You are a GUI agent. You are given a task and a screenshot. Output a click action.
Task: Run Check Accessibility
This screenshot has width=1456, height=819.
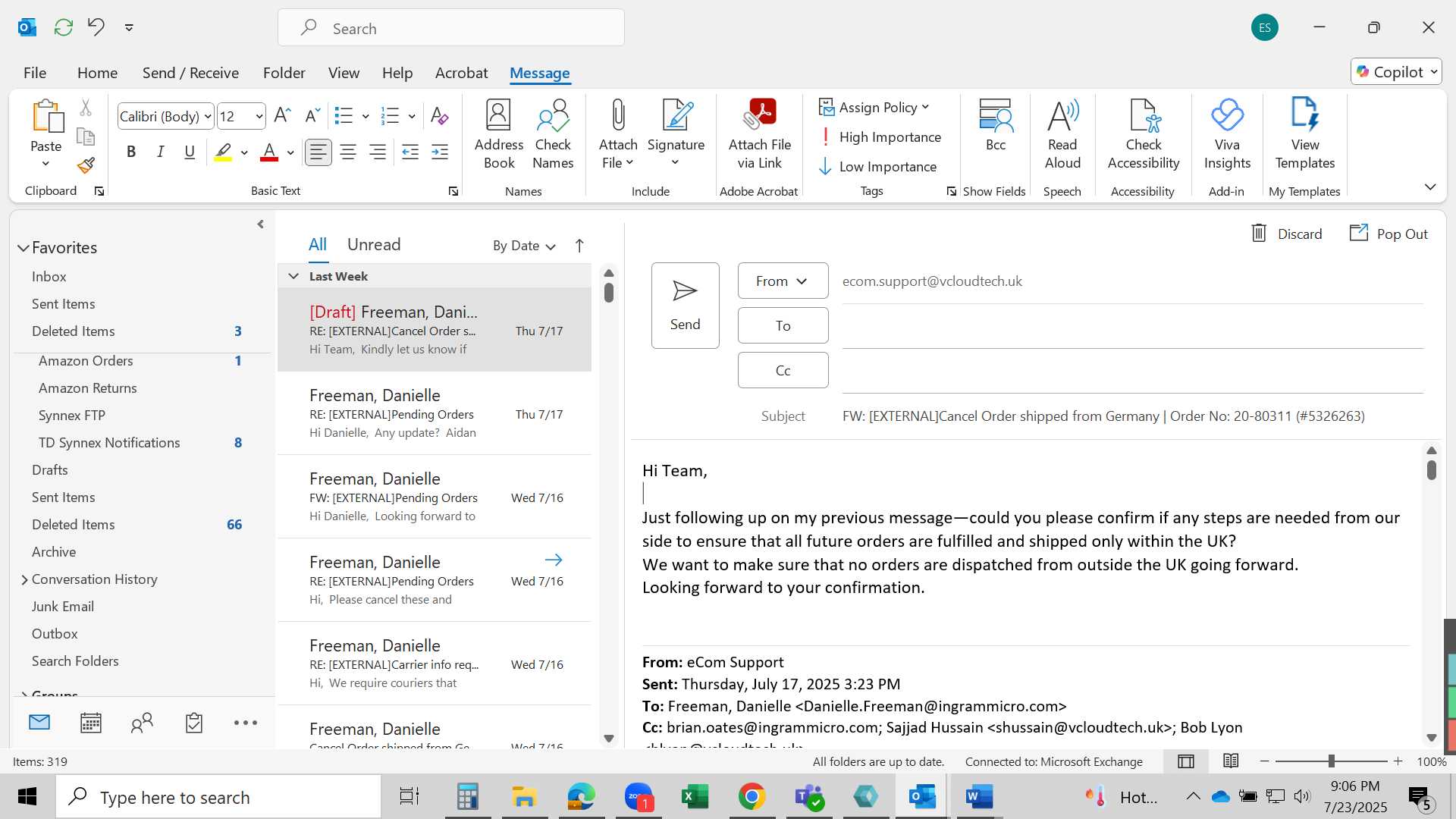click(1144, 135)
